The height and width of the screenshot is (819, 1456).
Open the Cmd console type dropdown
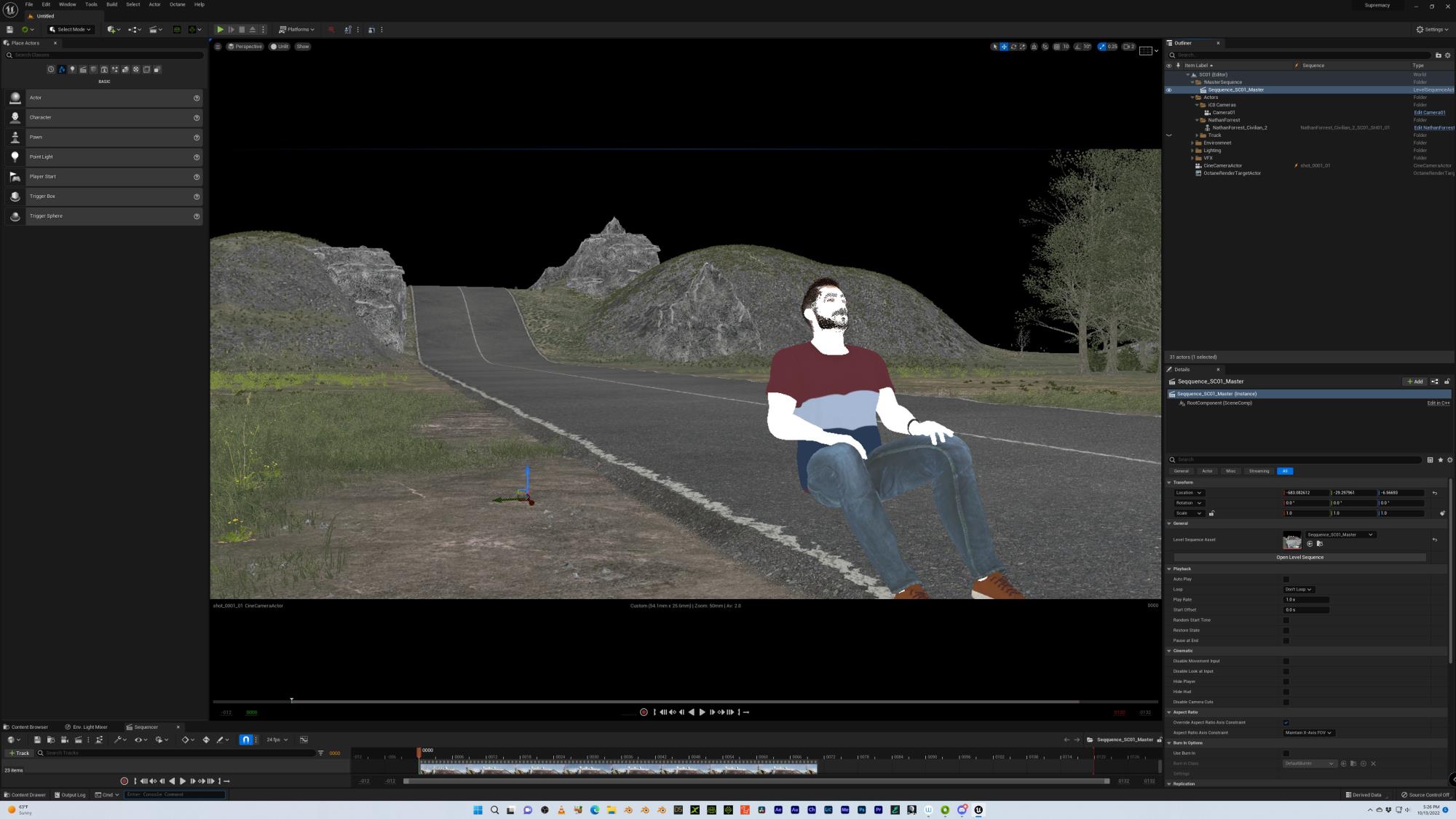pyautogui.click(x=107, y=795)
